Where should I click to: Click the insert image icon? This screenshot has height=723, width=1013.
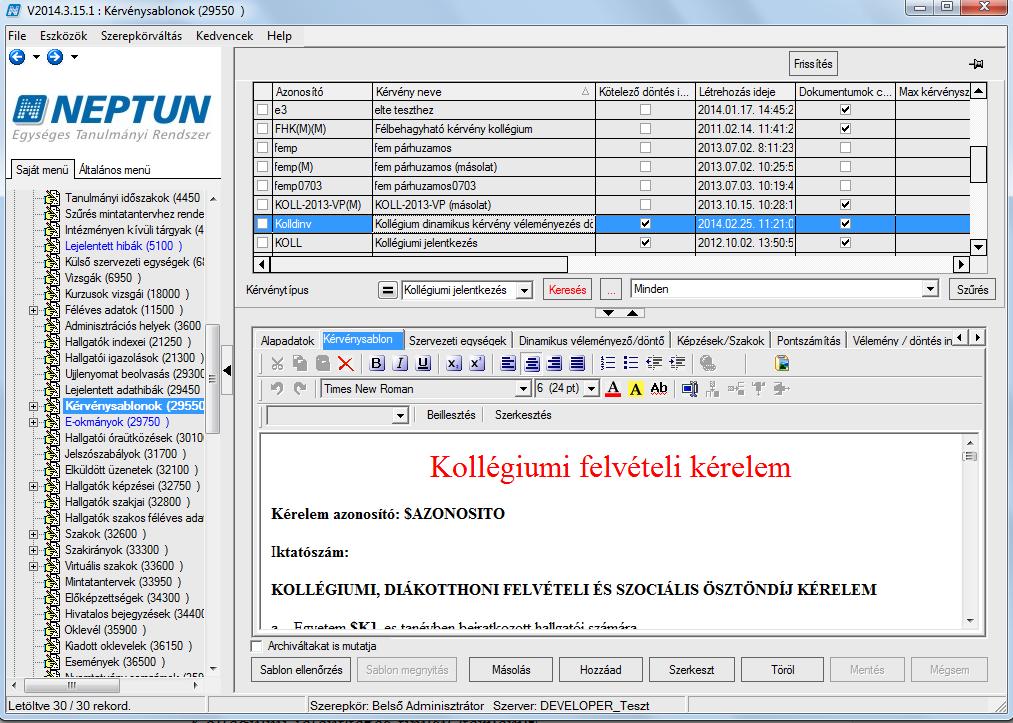tap(782, 363)
